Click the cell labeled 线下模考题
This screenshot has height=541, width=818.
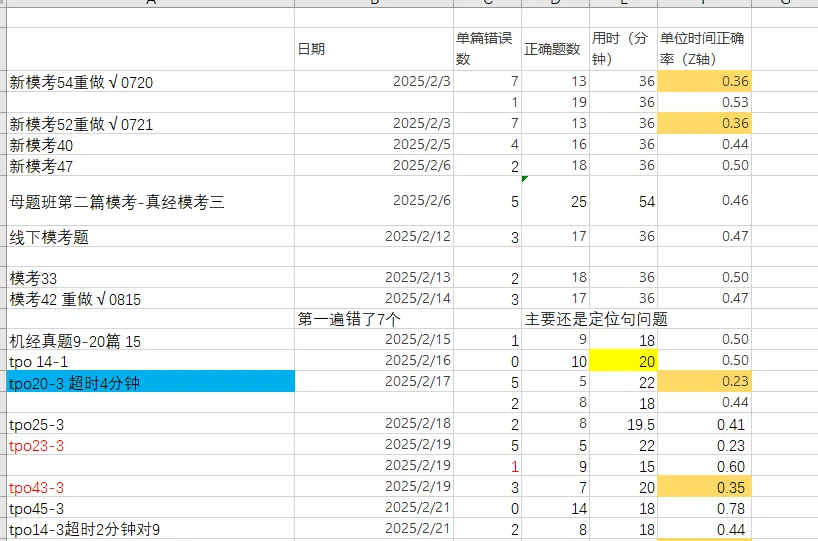(x=150, y=237)
